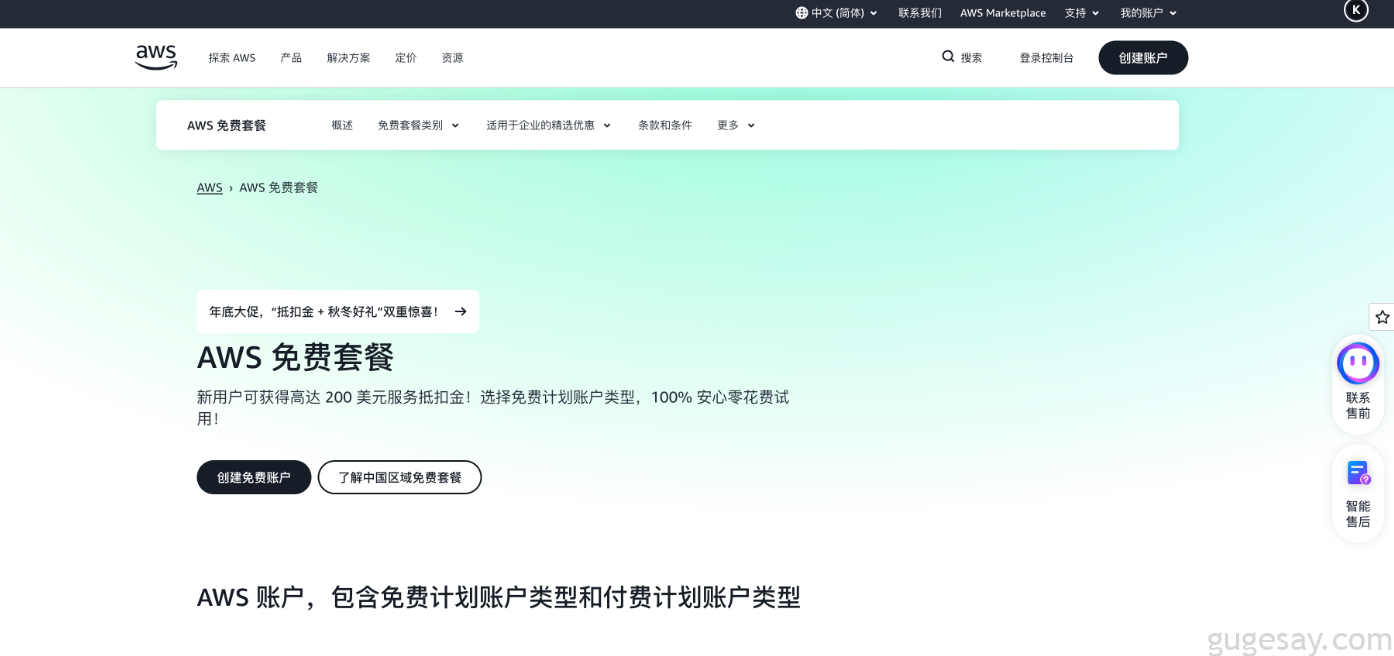The height and width of the screenshot is (656, 1394).
Task: Open the 产品 navigation menu
Action: 291,58
